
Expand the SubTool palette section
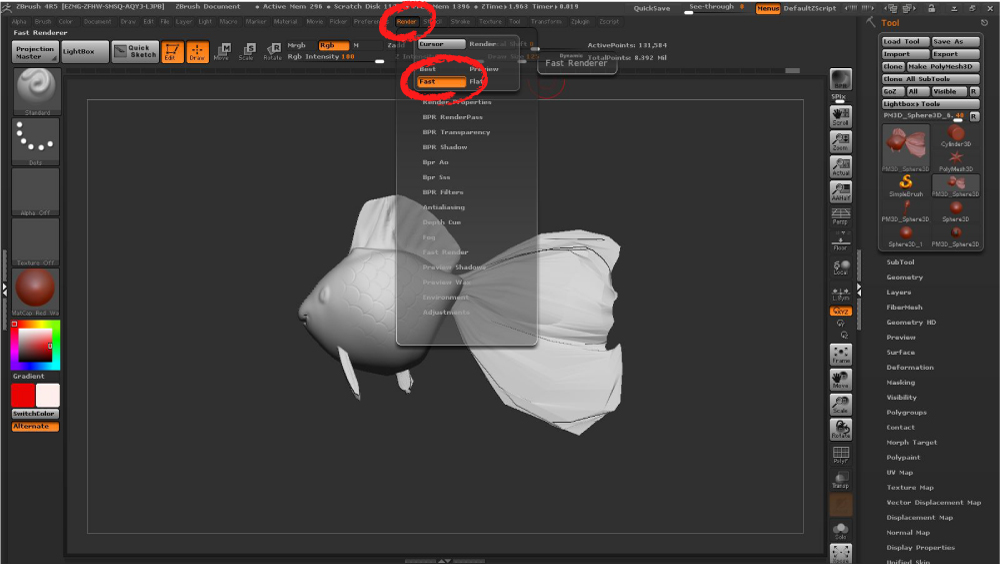900,262
